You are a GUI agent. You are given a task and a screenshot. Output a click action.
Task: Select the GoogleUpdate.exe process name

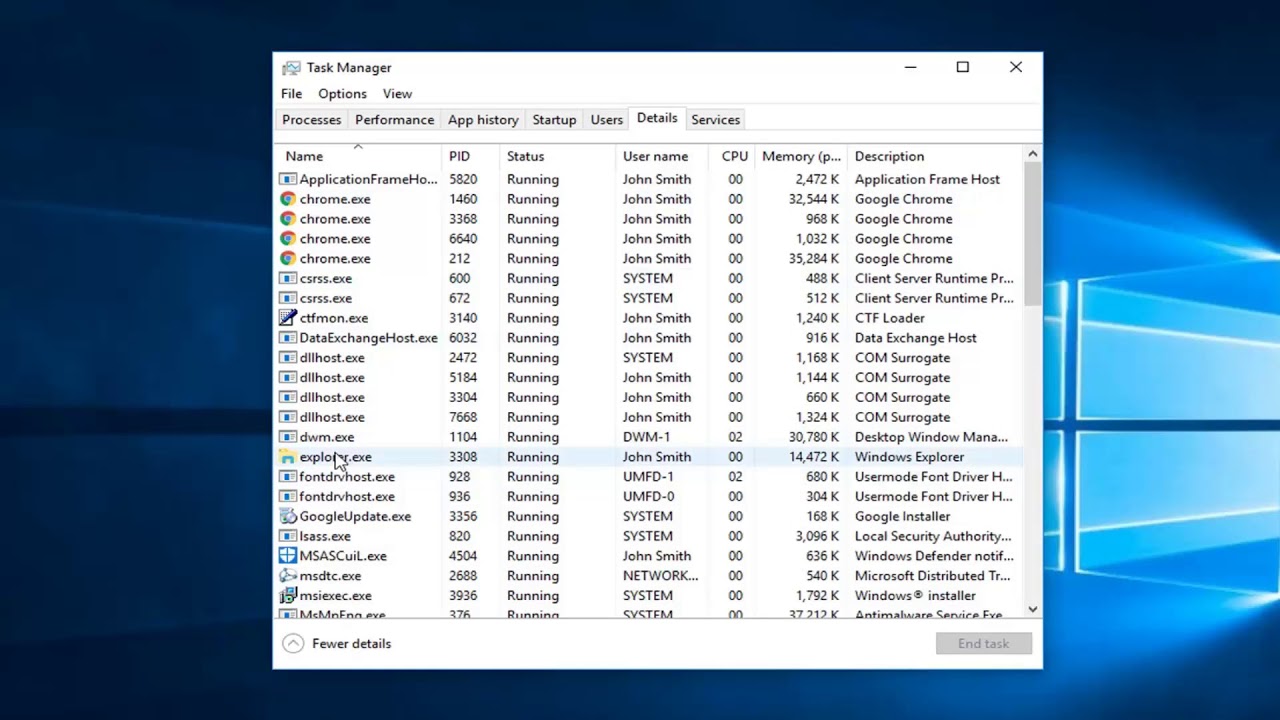tap(355, 516)
